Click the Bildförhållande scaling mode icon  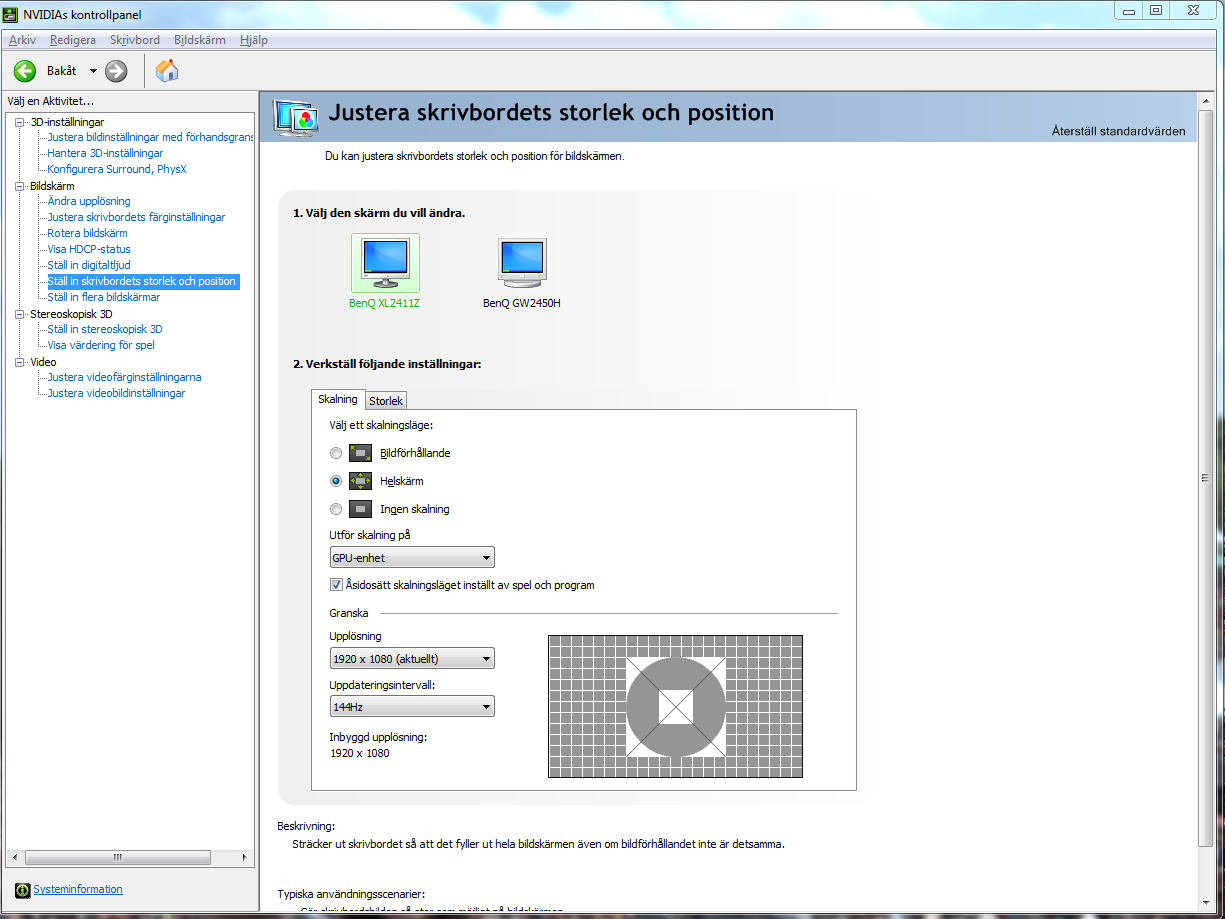(360, 453)
